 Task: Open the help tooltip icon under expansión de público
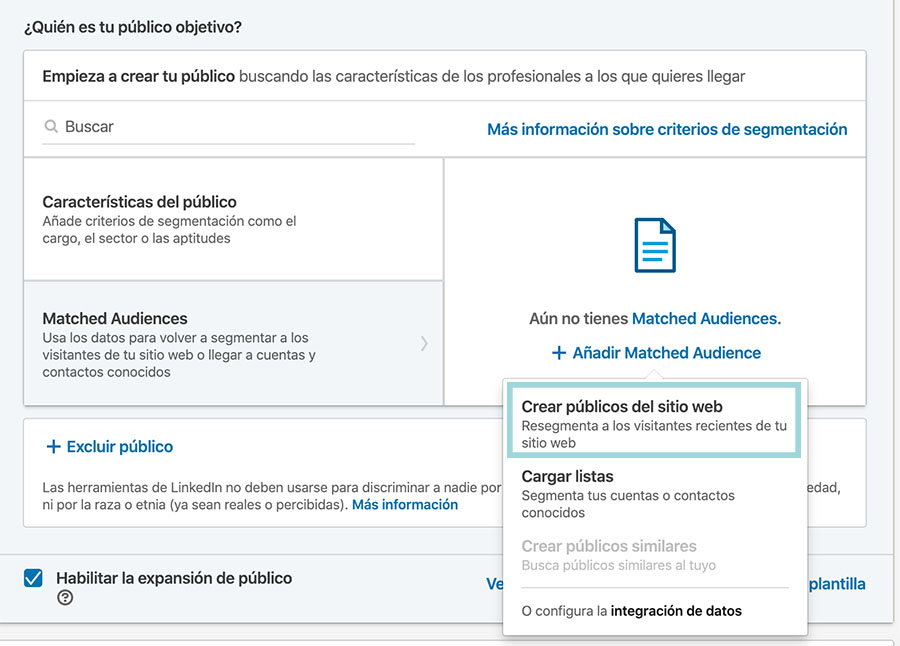pyautogui.click(x=64, y=598)
